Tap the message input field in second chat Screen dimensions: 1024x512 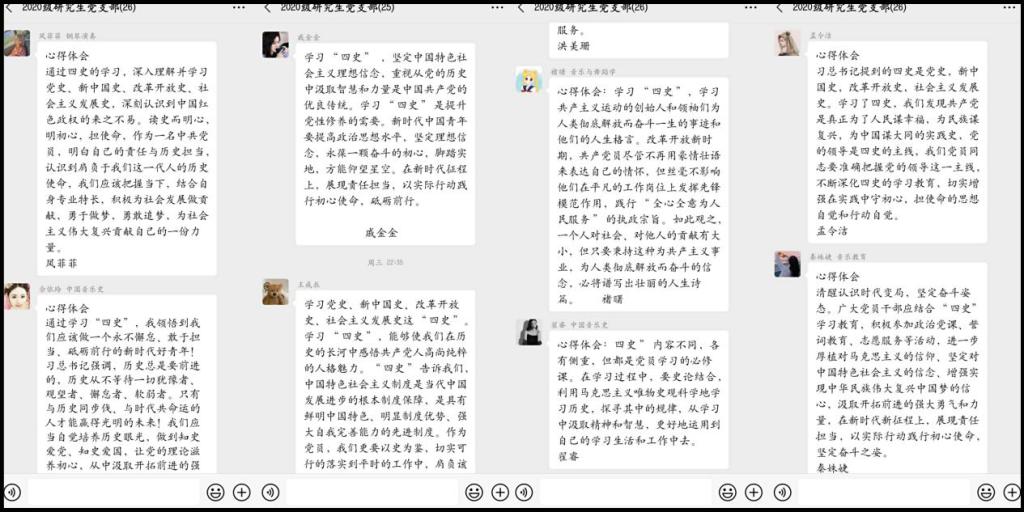[x=372, y=492]
